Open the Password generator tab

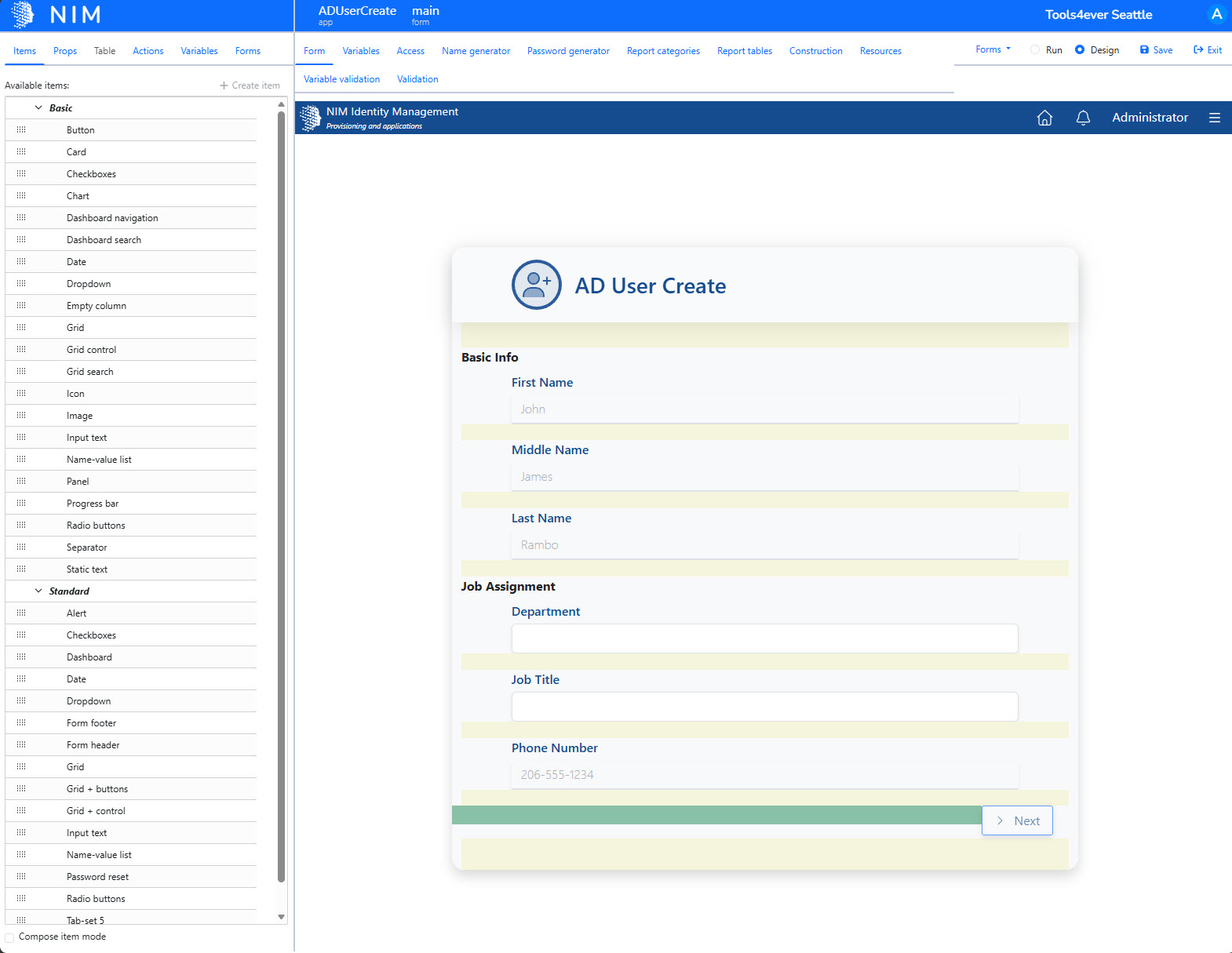(568, 51)
